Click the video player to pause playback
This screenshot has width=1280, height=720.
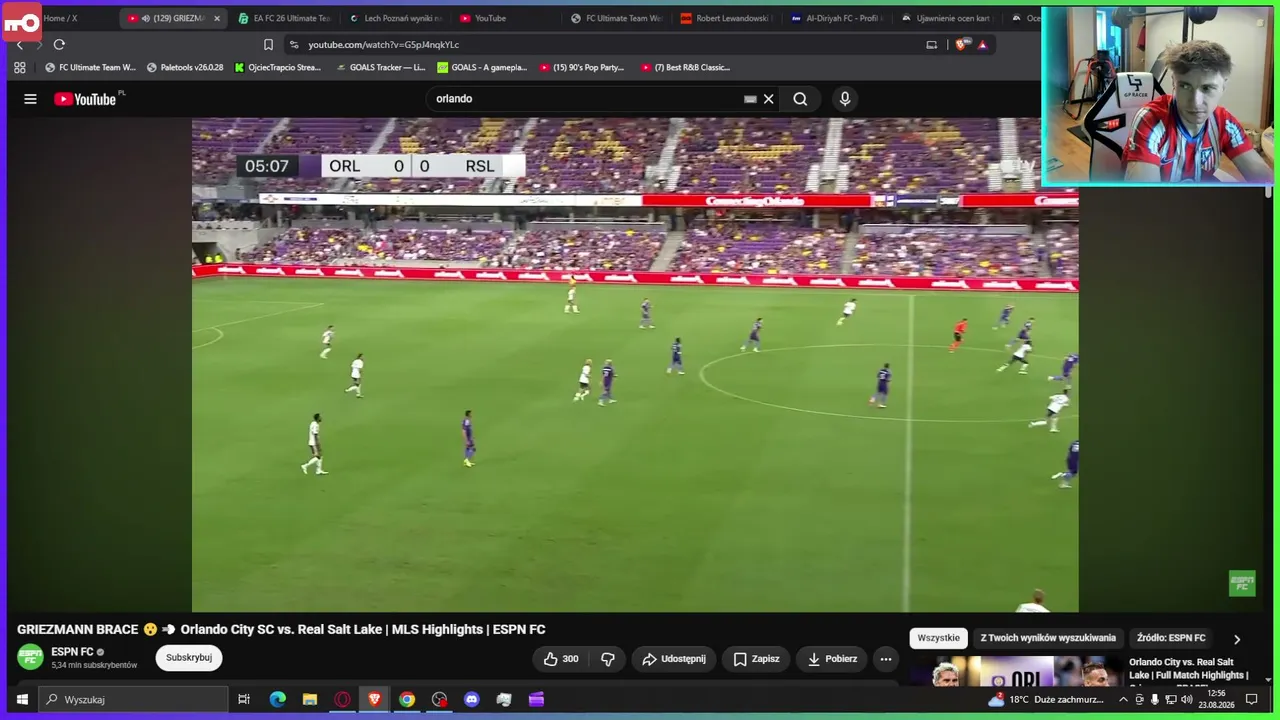point(635,365)
